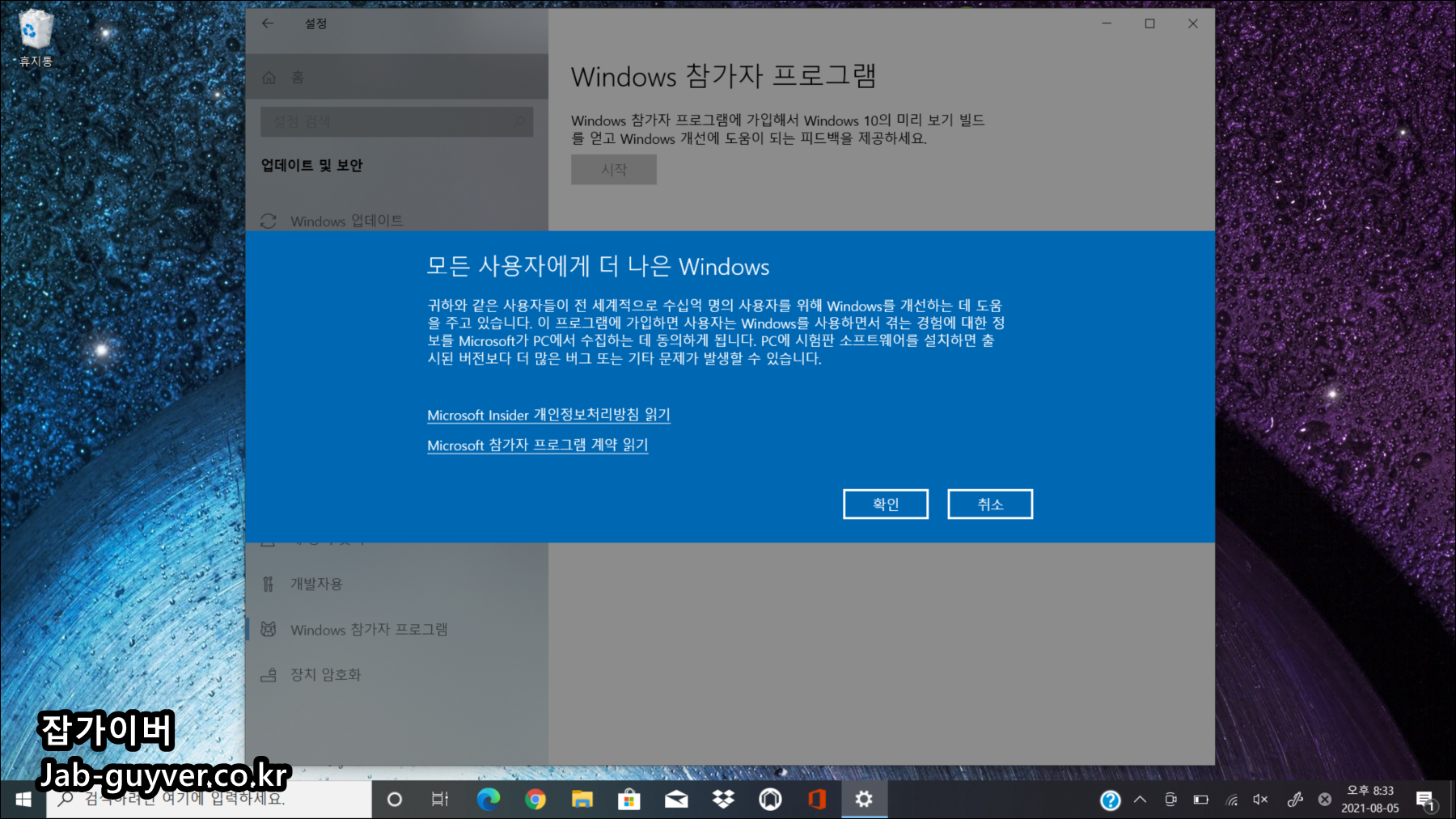The height and width of the screenshot is (819, 1456).
Task: Open File Explorer from the taskbar
Action: point(582,800)
